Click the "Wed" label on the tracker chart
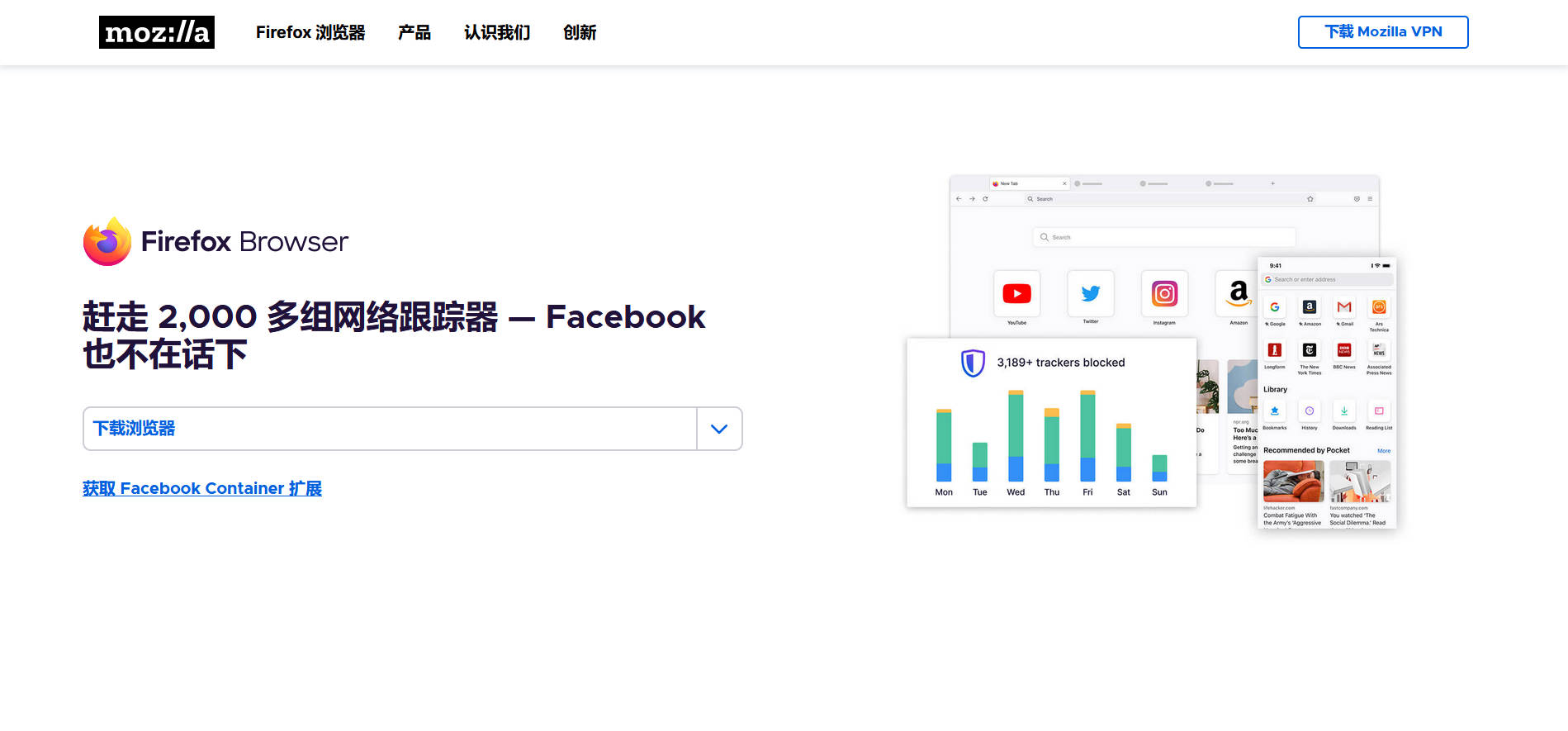 tap(1016, 492)
